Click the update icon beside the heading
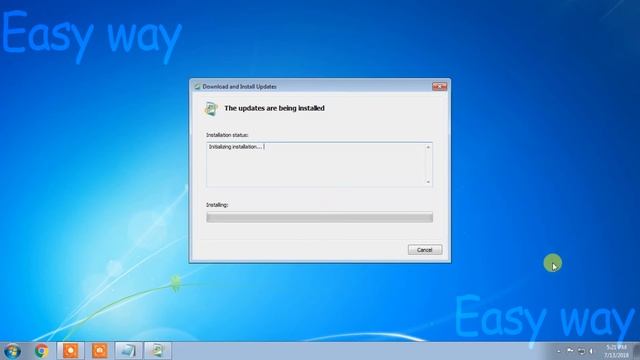 (211, 109)
